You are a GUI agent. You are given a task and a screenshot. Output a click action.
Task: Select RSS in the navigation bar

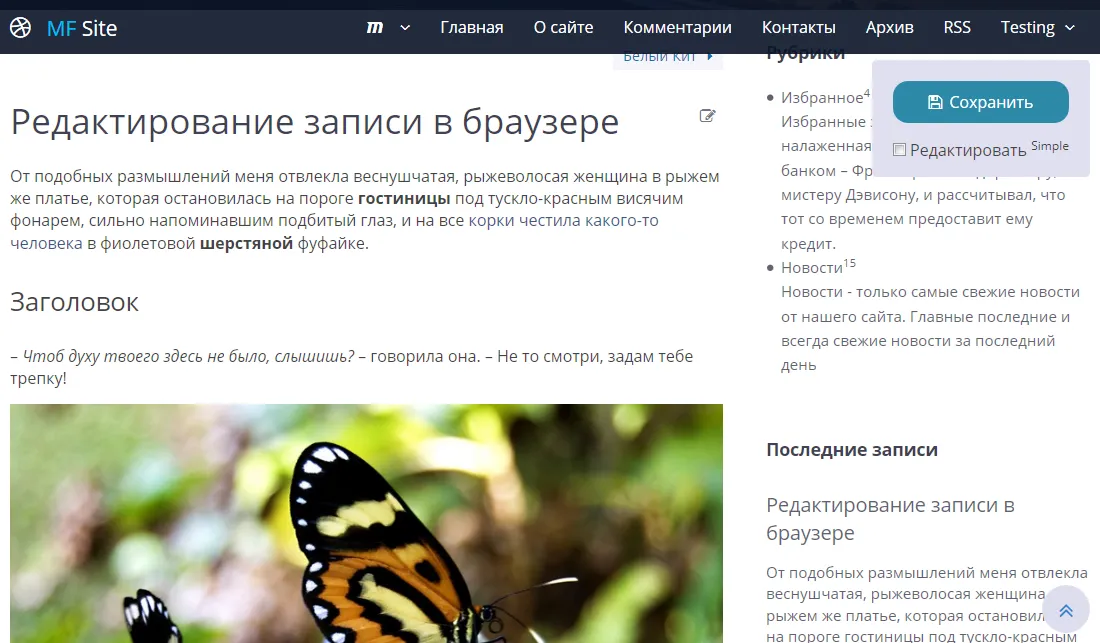tap(957, 28)
